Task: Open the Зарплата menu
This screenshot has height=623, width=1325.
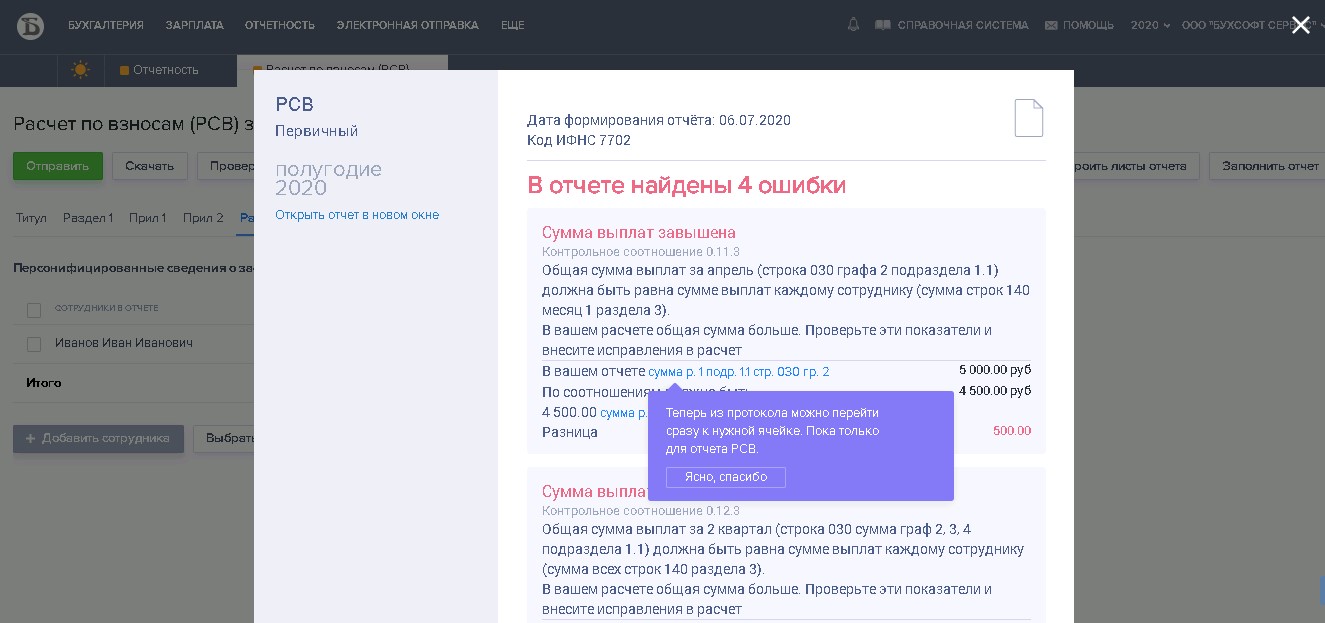Action: pyautogui.click(x=194, y=25)
